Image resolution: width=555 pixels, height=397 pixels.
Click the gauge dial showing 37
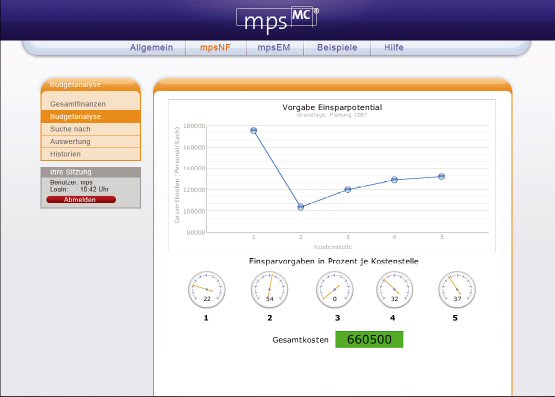457,290
